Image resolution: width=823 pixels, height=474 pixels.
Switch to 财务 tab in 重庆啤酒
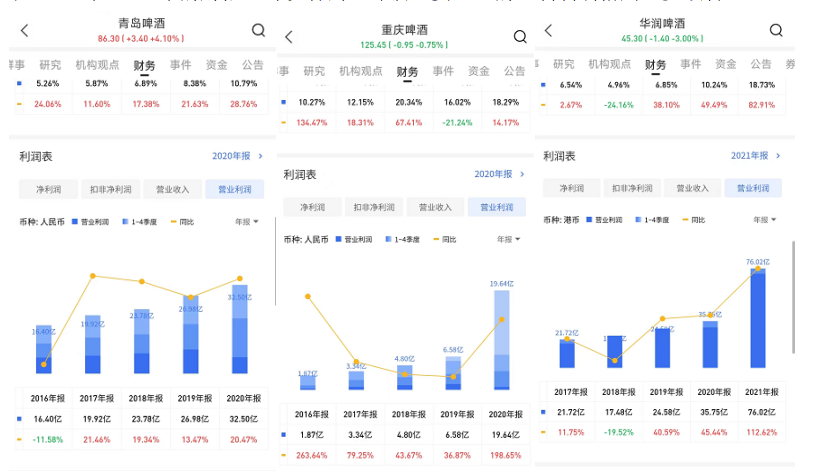click(x=407, y=72)
